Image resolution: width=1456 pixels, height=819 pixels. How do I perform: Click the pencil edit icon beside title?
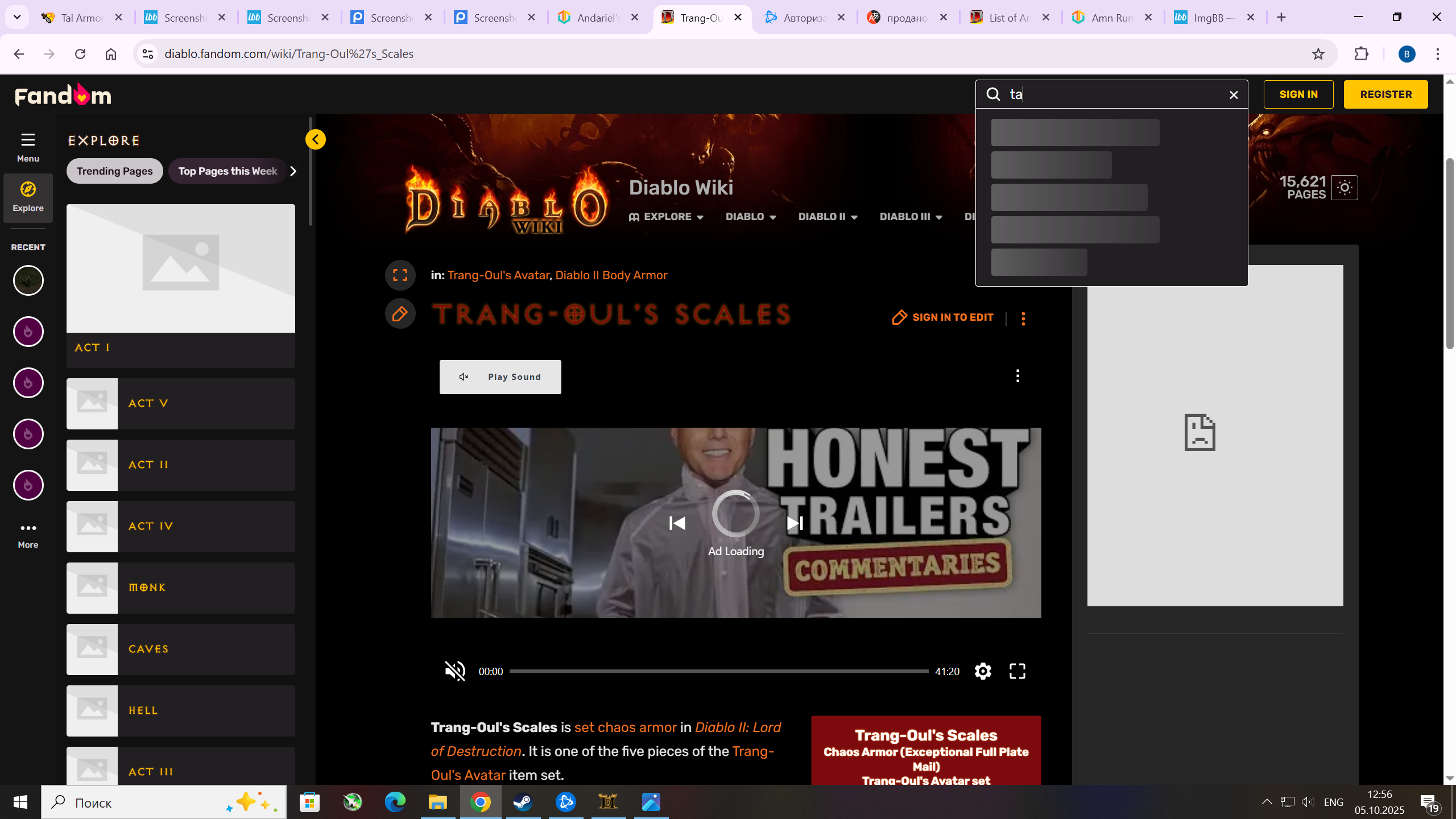[x=400, y=314]
